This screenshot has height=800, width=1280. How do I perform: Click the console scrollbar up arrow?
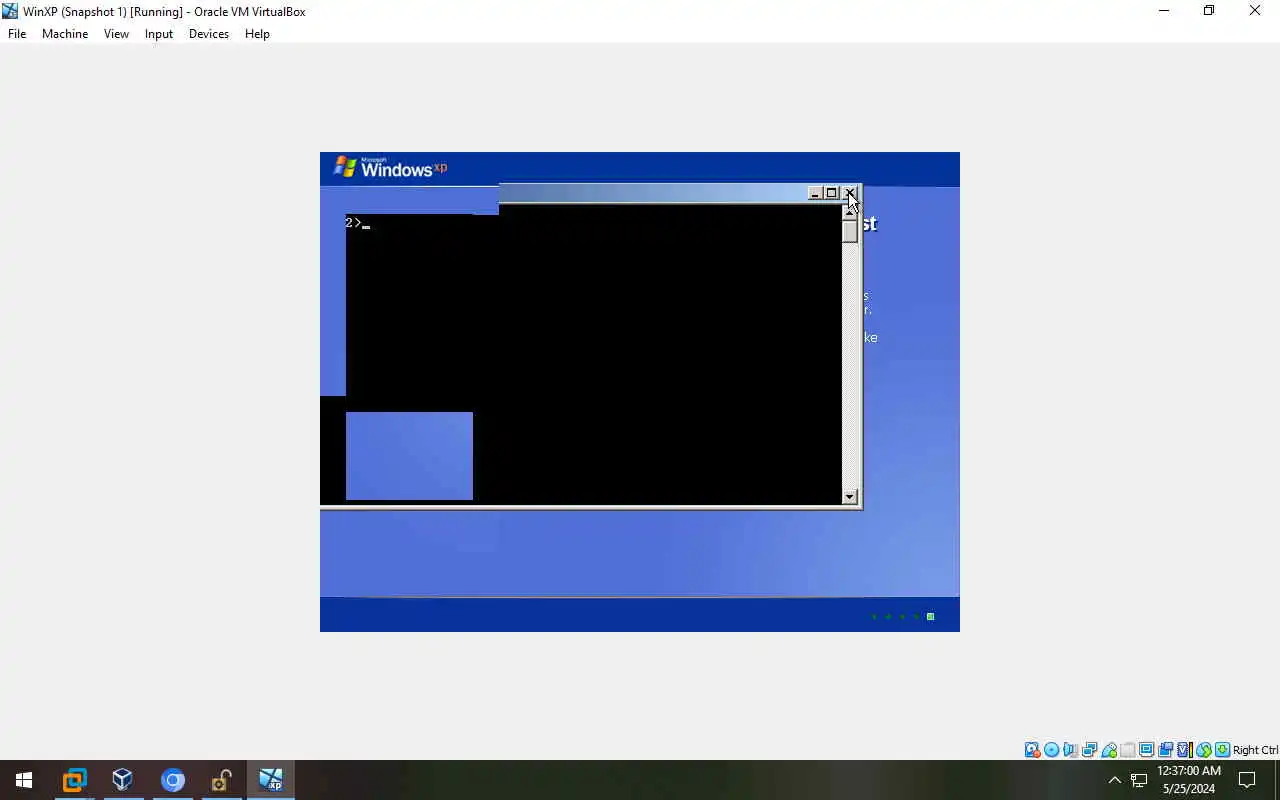(x=850, y=211)
